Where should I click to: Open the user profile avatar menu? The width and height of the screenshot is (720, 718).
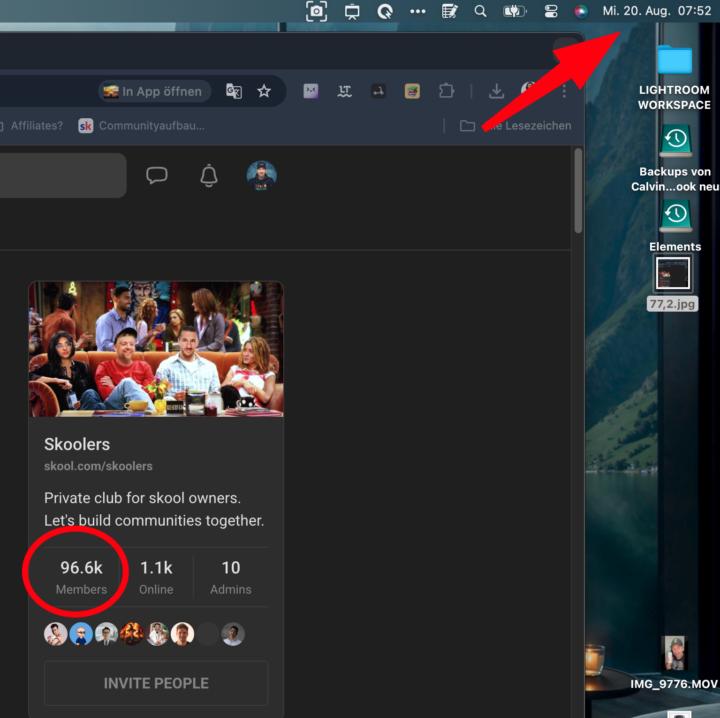pos(261,175)
